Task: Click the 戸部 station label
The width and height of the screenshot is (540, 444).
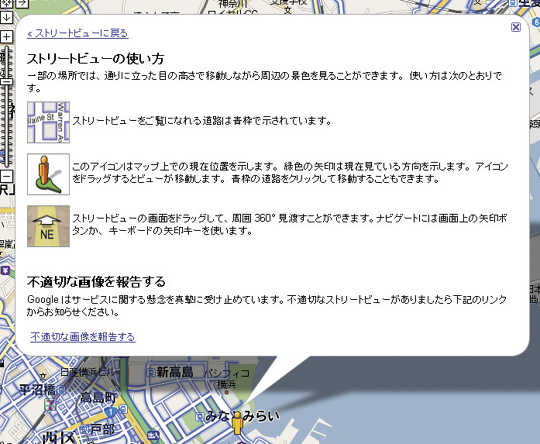Action: pos(103,429)
